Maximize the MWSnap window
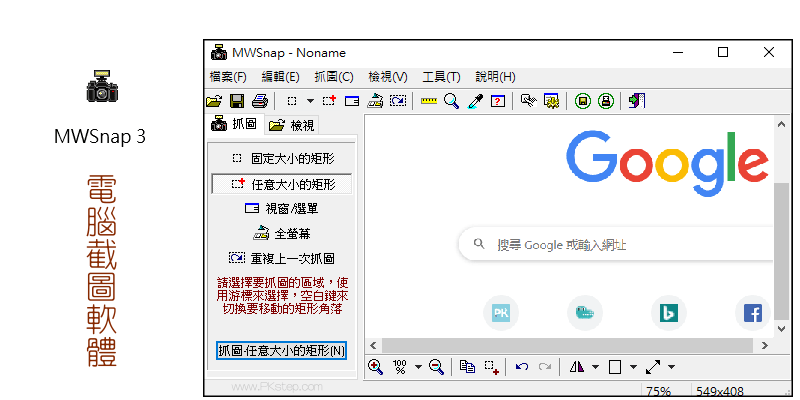800x400 pixels. click(x=722, y=52)
